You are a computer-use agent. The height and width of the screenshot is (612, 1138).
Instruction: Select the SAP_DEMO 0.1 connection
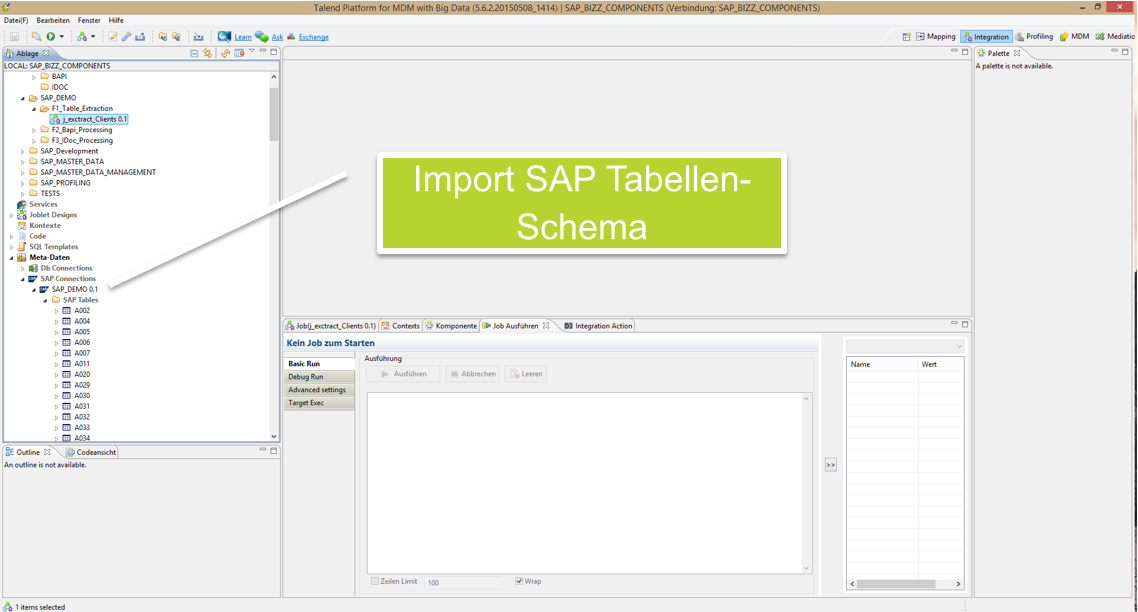74,290
